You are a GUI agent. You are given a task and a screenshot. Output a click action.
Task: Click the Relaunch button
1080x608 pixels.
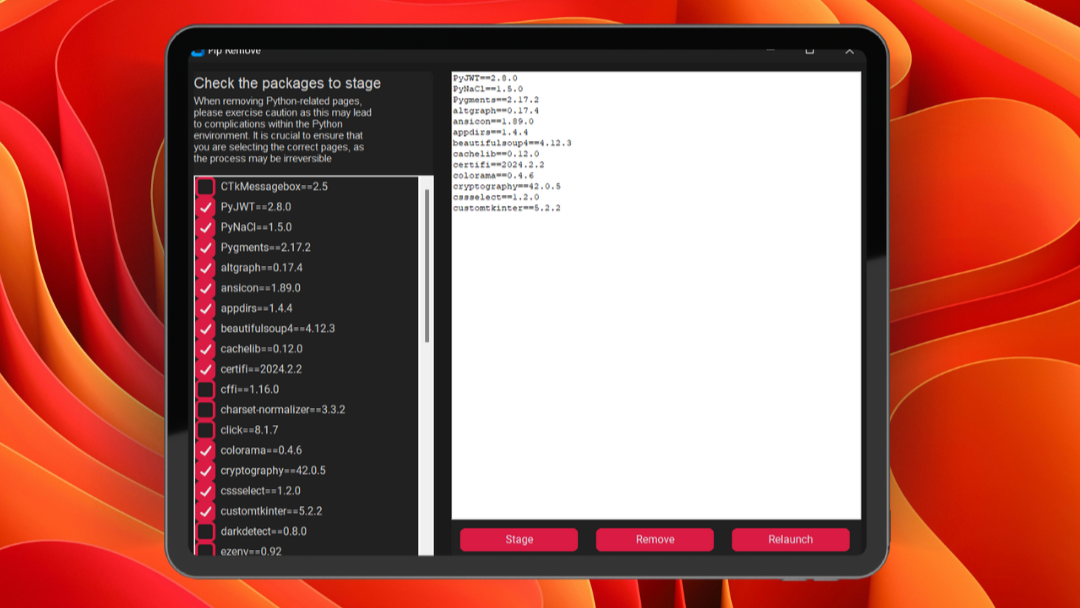pyautogui.click(x=790, y=540)
